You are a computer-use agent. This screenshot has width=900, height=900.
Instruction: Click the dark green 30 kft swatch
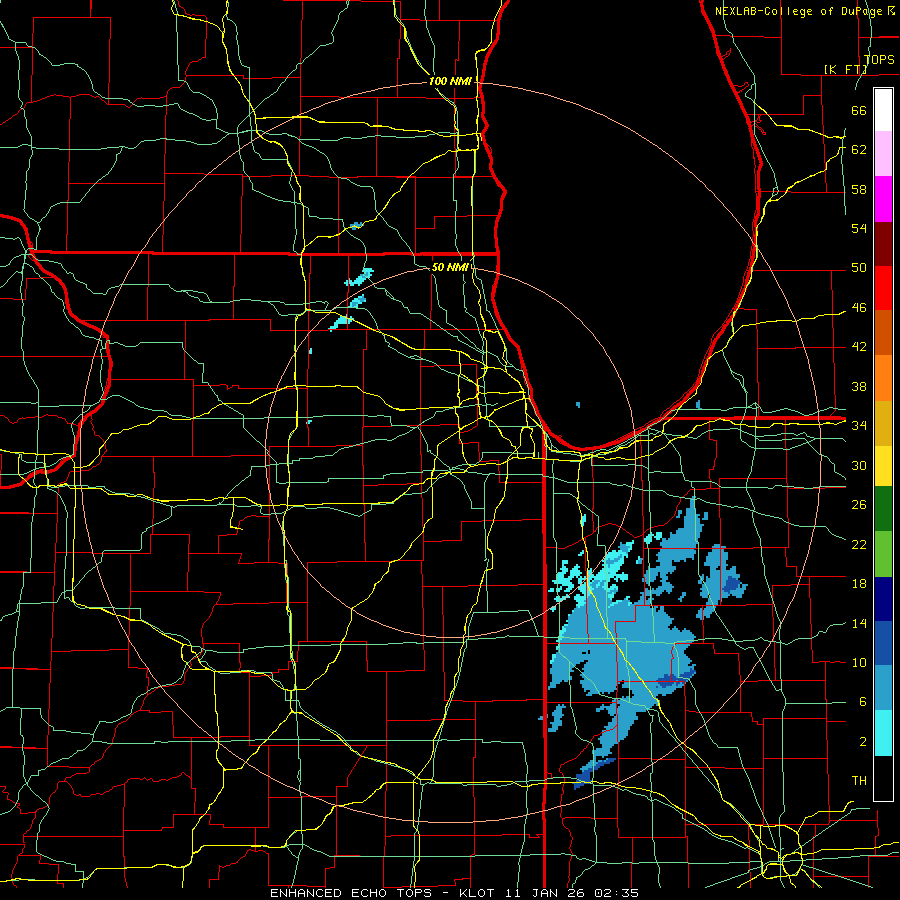pos(883,509)
